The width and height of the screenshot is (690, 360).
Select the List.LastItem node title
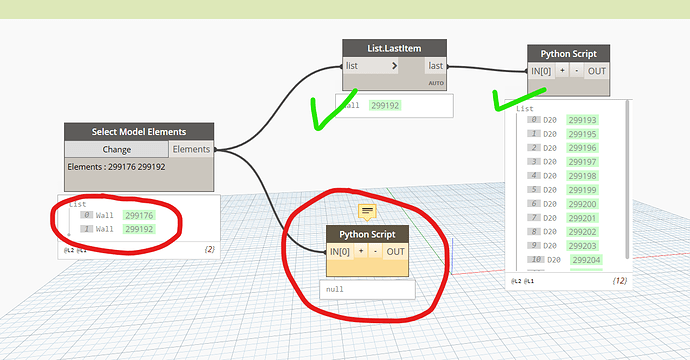[394, 48]
